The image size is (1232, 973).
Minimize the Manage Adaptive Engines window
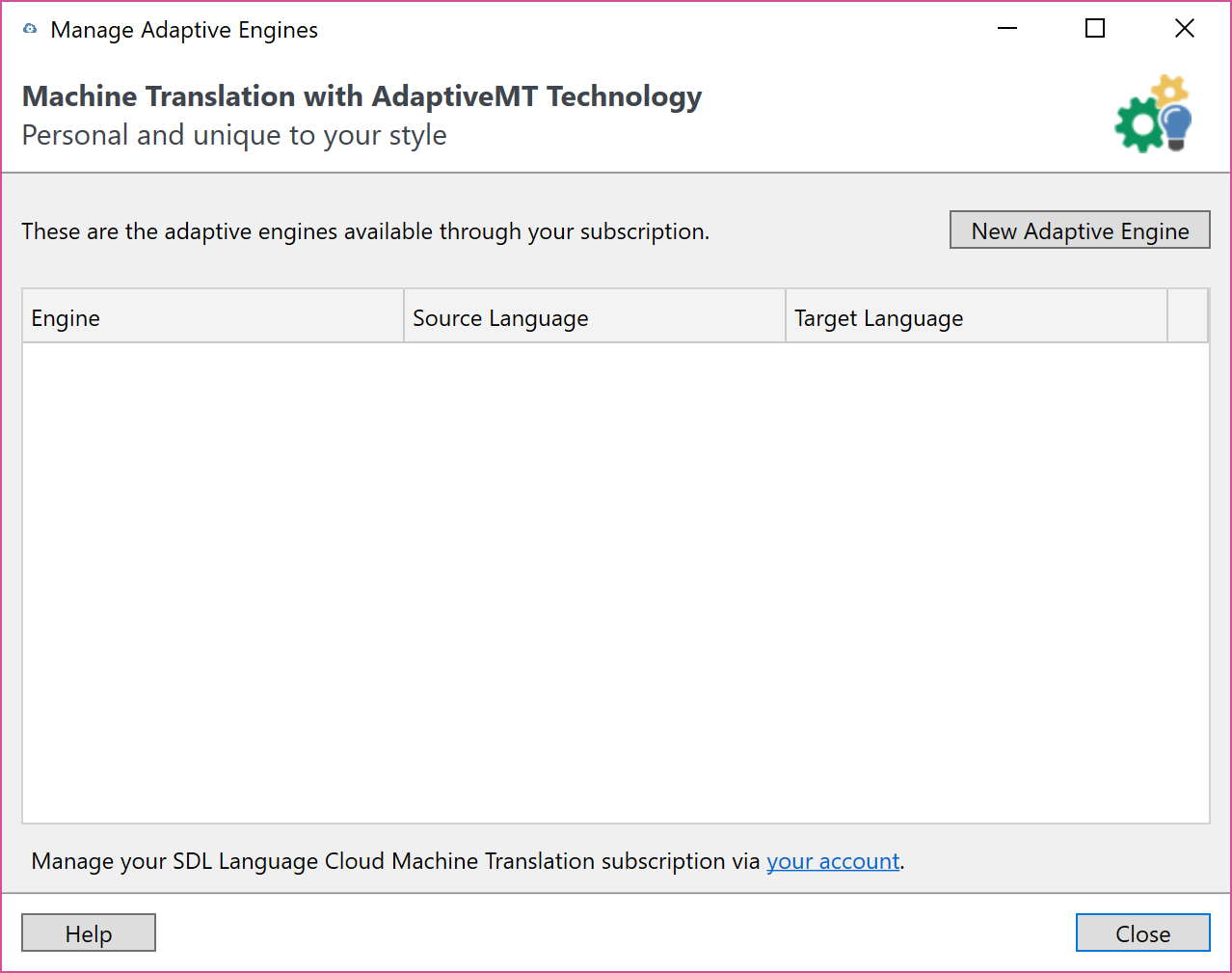[1007, 29]
